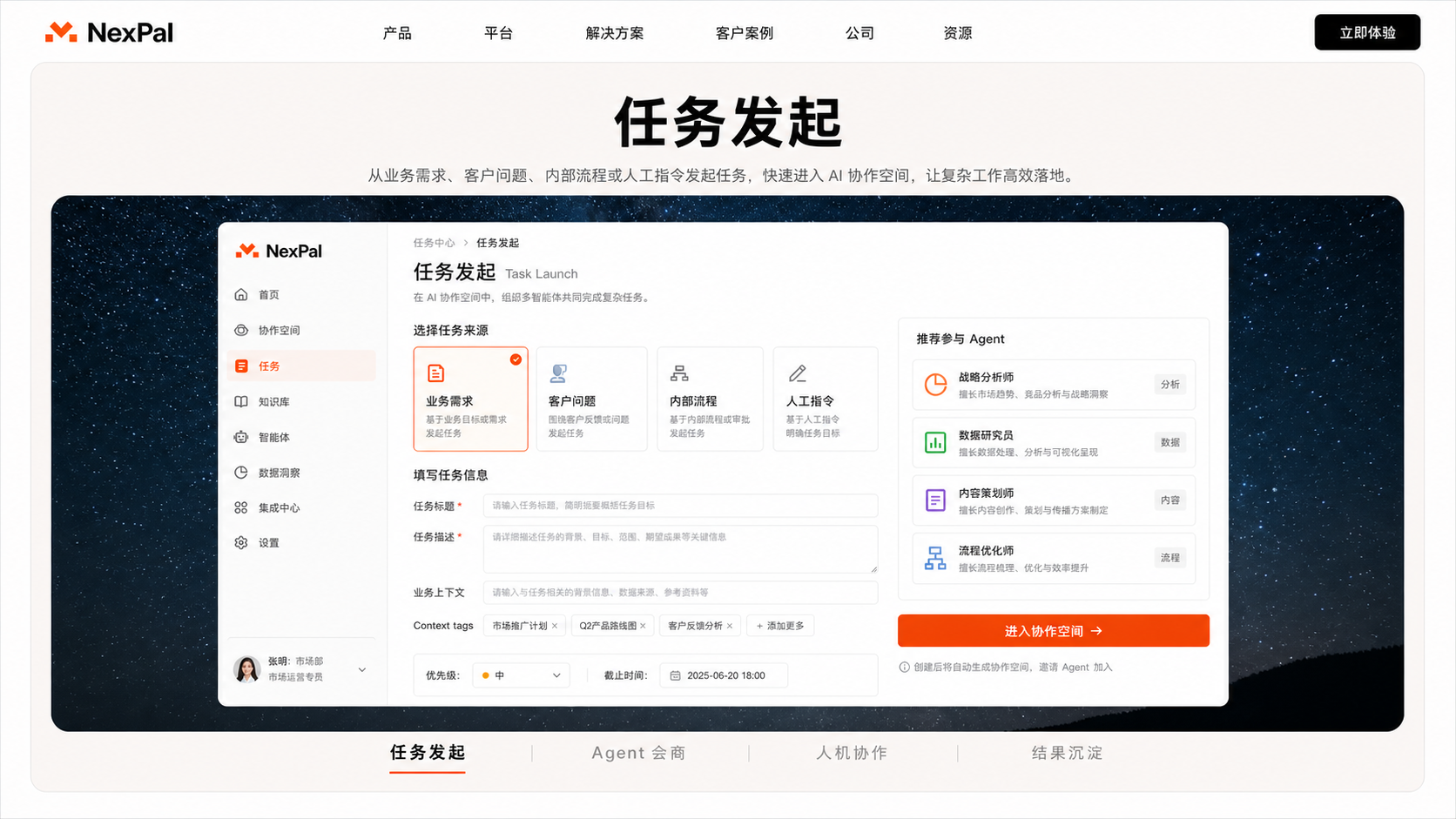
Task: Open the 优先级 priority dropdown
Action: tap(522, 675)
